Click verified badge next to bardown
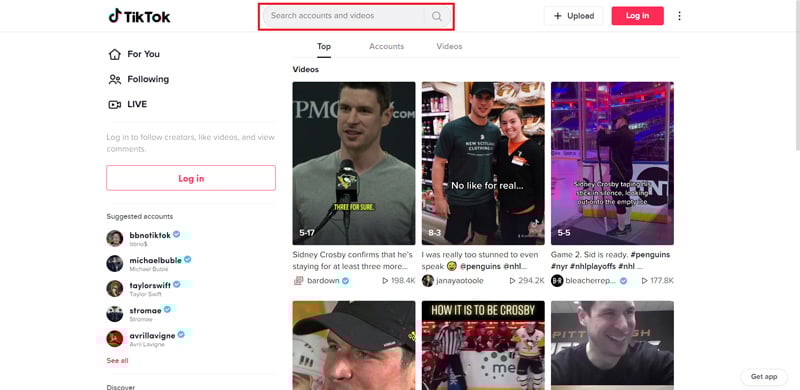The width and height of the screenshot is (800, 390). pyautogui.click(x=345, y=281)
